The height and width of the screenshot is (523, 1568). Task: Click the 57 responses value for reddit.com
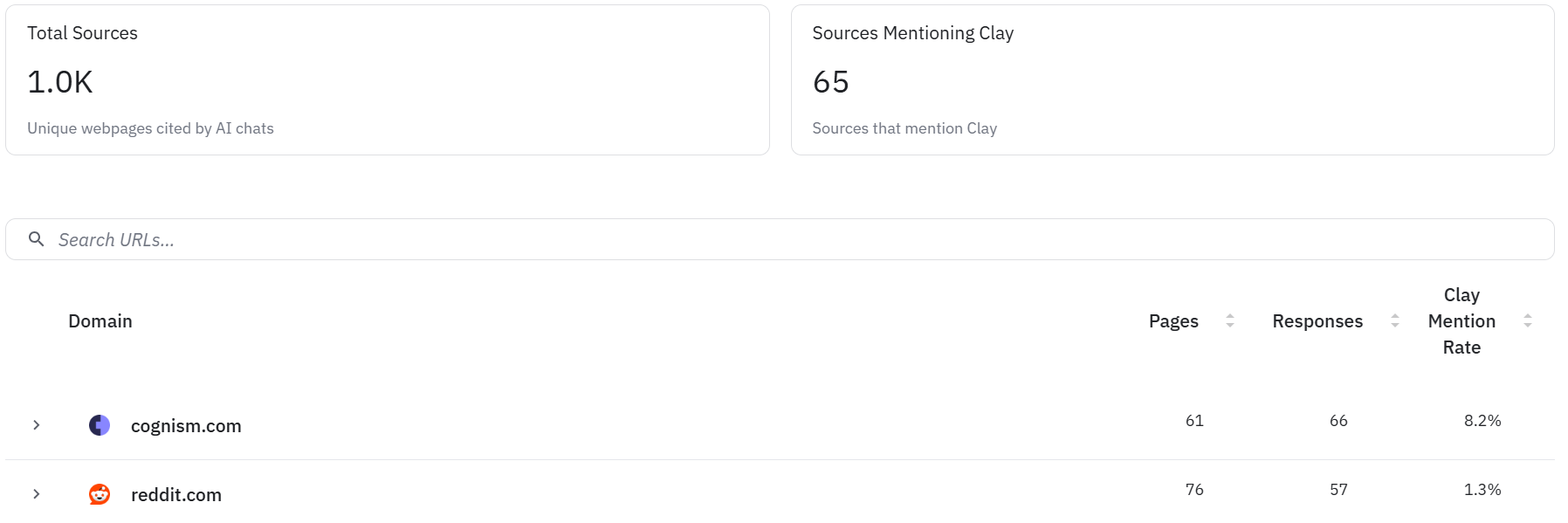point(1338,490)
